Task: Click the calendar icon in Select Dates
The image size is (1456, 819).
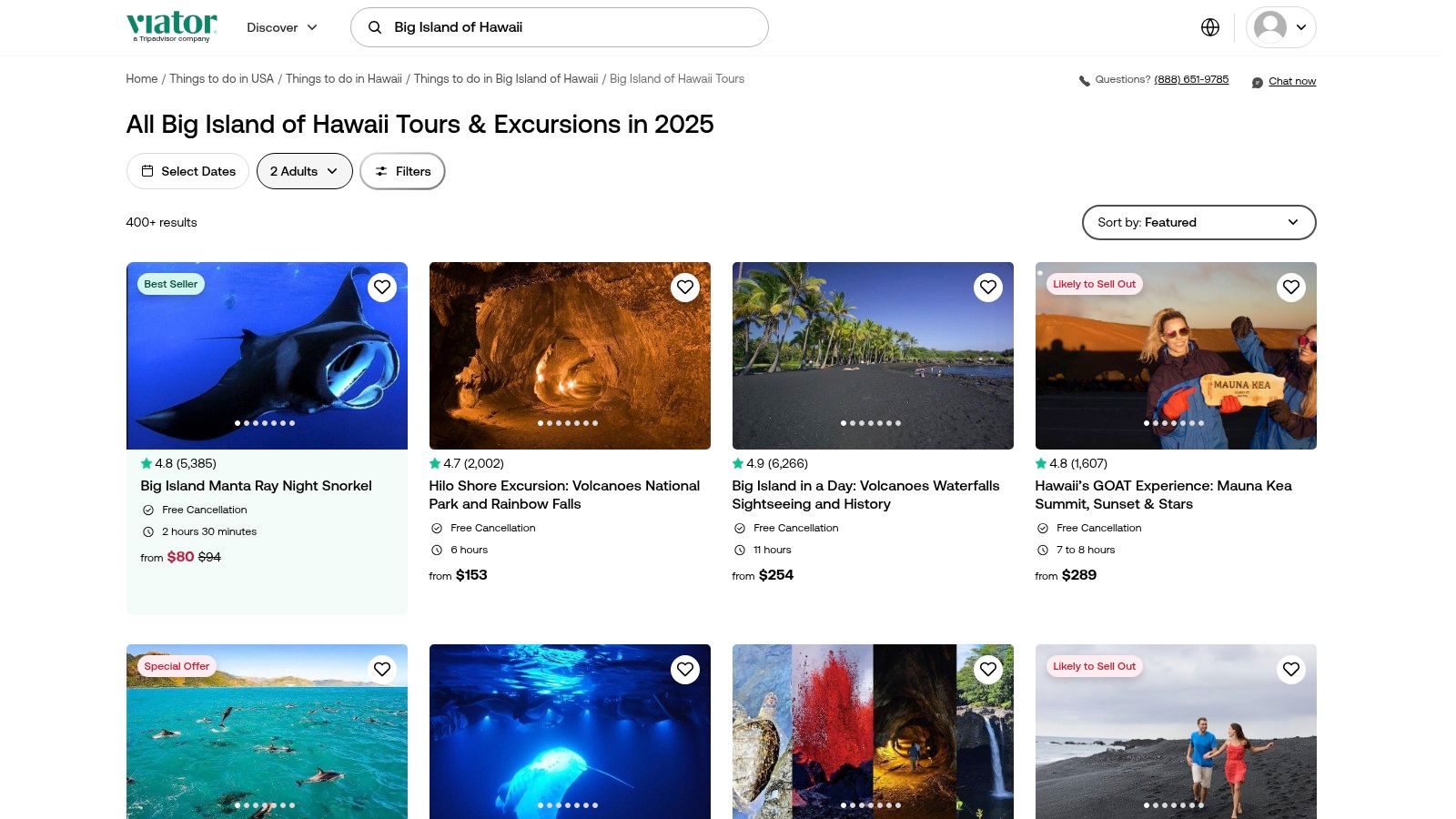Action: point(147,171)
